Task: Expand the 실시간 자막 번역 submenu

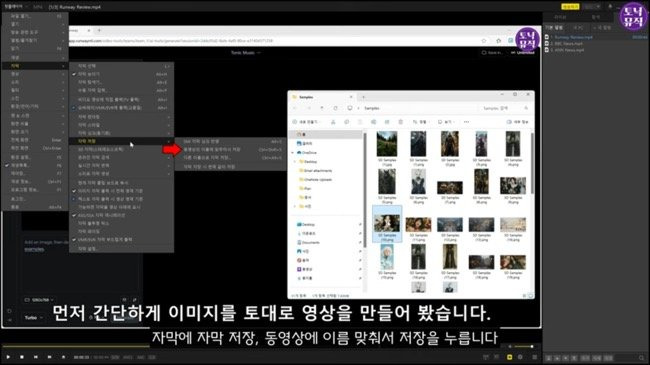Action: click(x=121, y=165)
